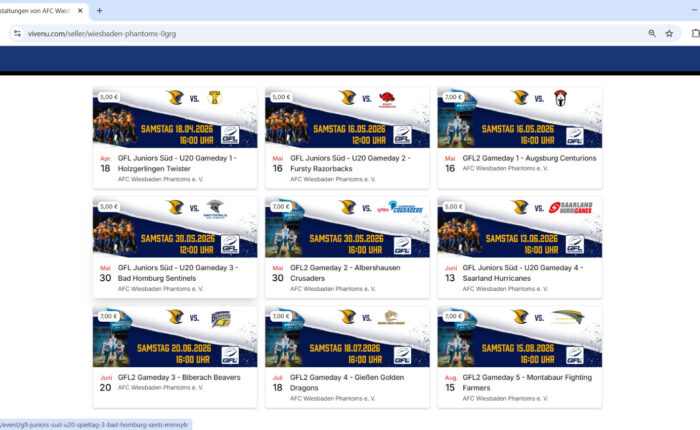Focus the vivenu.com URL address field
This screenshot has width=700, height=430.
pos(300,33)
